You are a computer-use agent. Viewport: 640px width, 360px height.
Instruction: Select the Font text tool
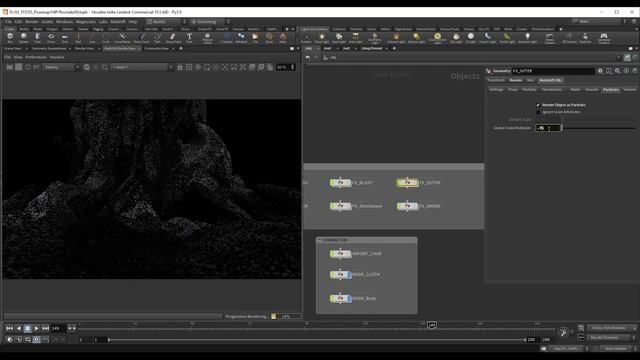click(189, 38)
